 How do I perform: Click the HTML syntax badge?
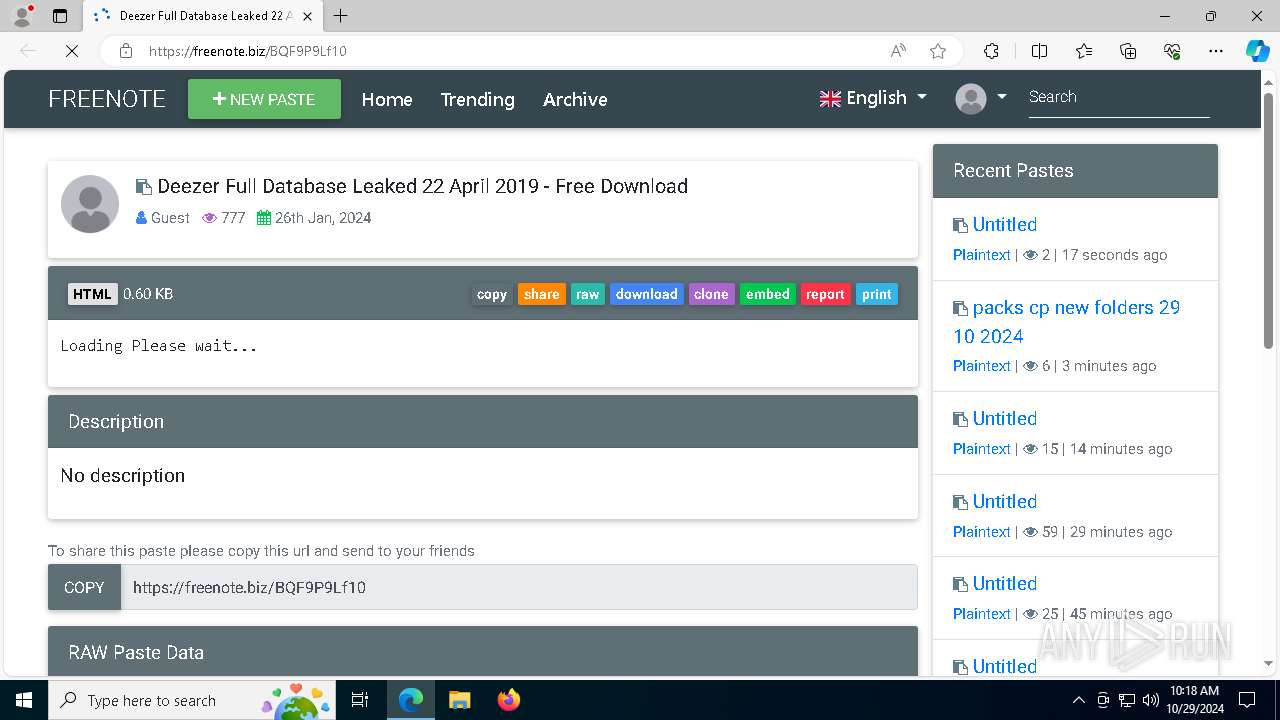tap(92, 294)
